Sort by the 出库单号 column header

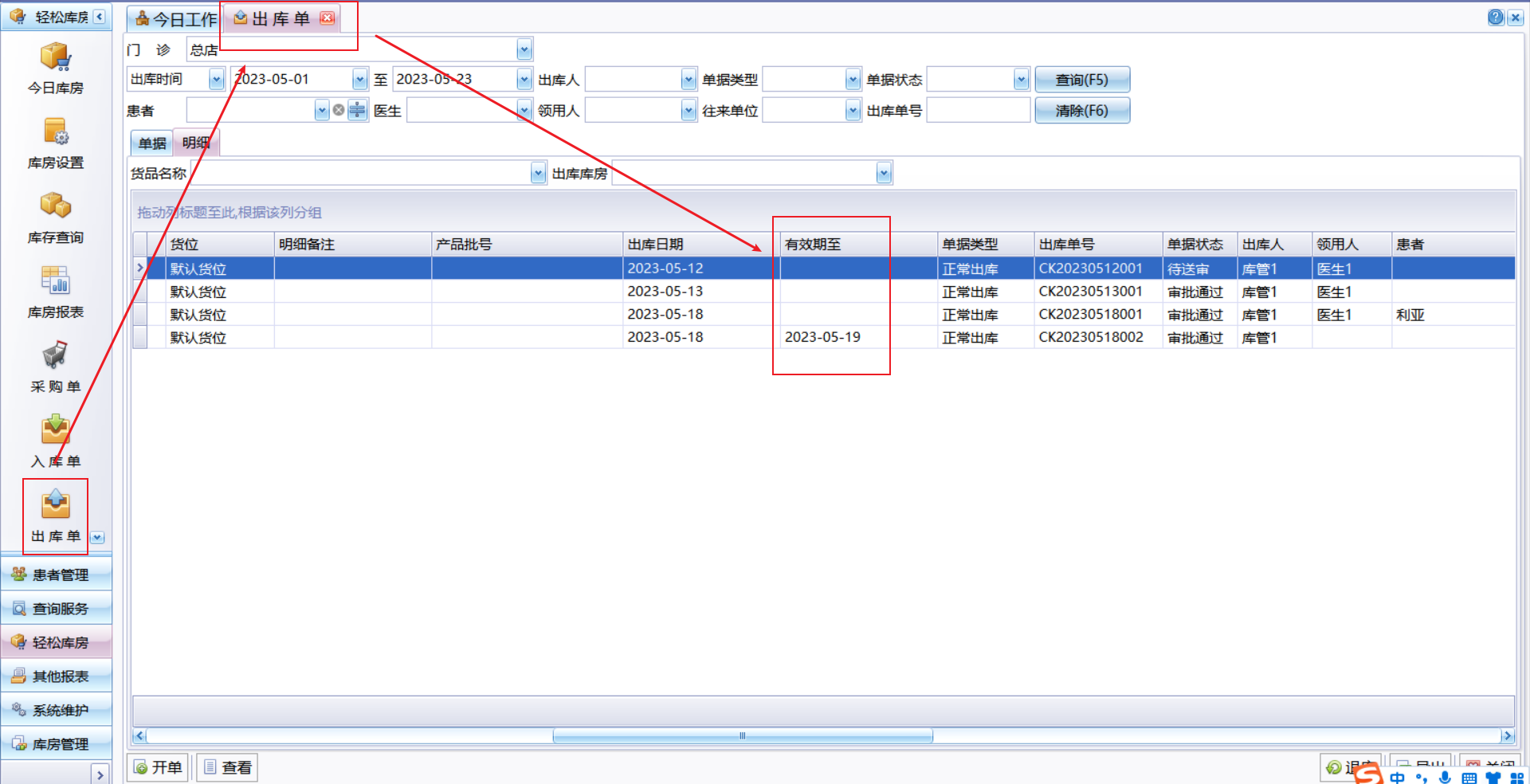tap(1098, 245)
